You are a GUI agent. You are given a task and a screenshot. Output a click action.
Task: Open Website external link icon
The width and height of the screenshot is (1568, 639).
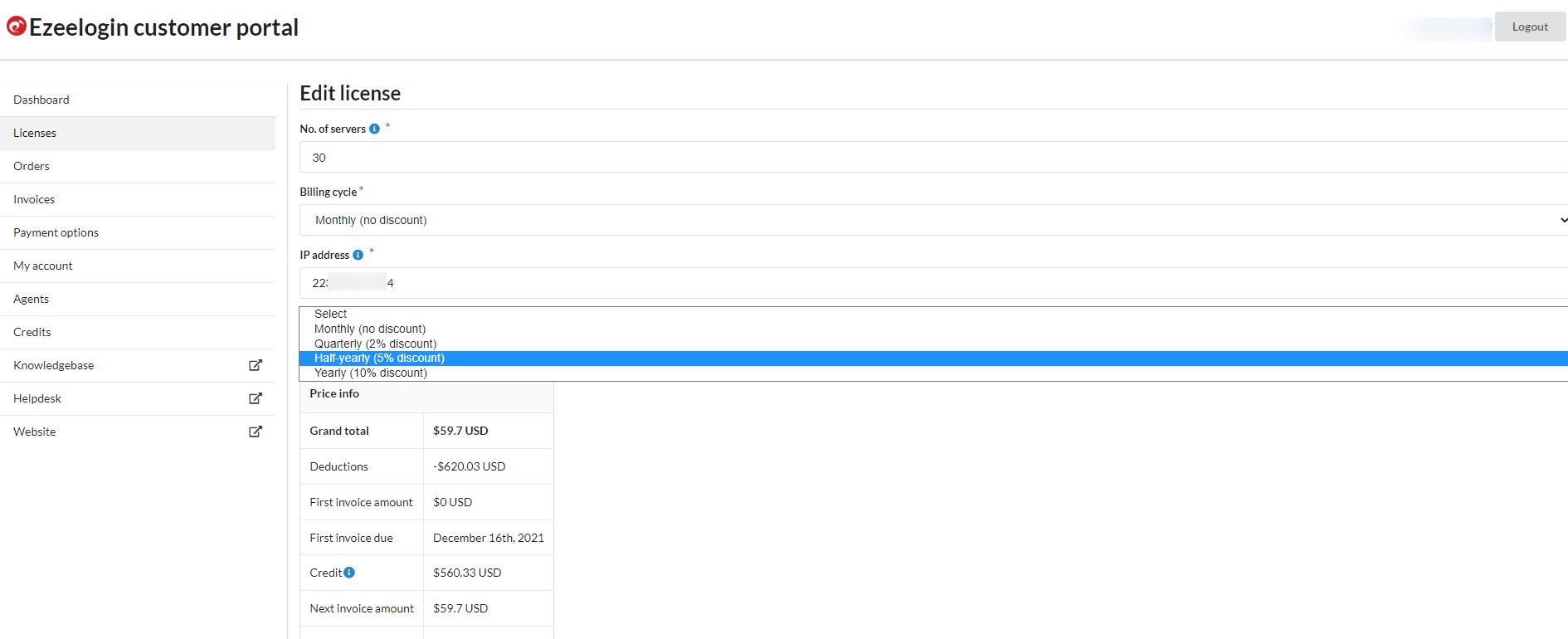[256, 432]
